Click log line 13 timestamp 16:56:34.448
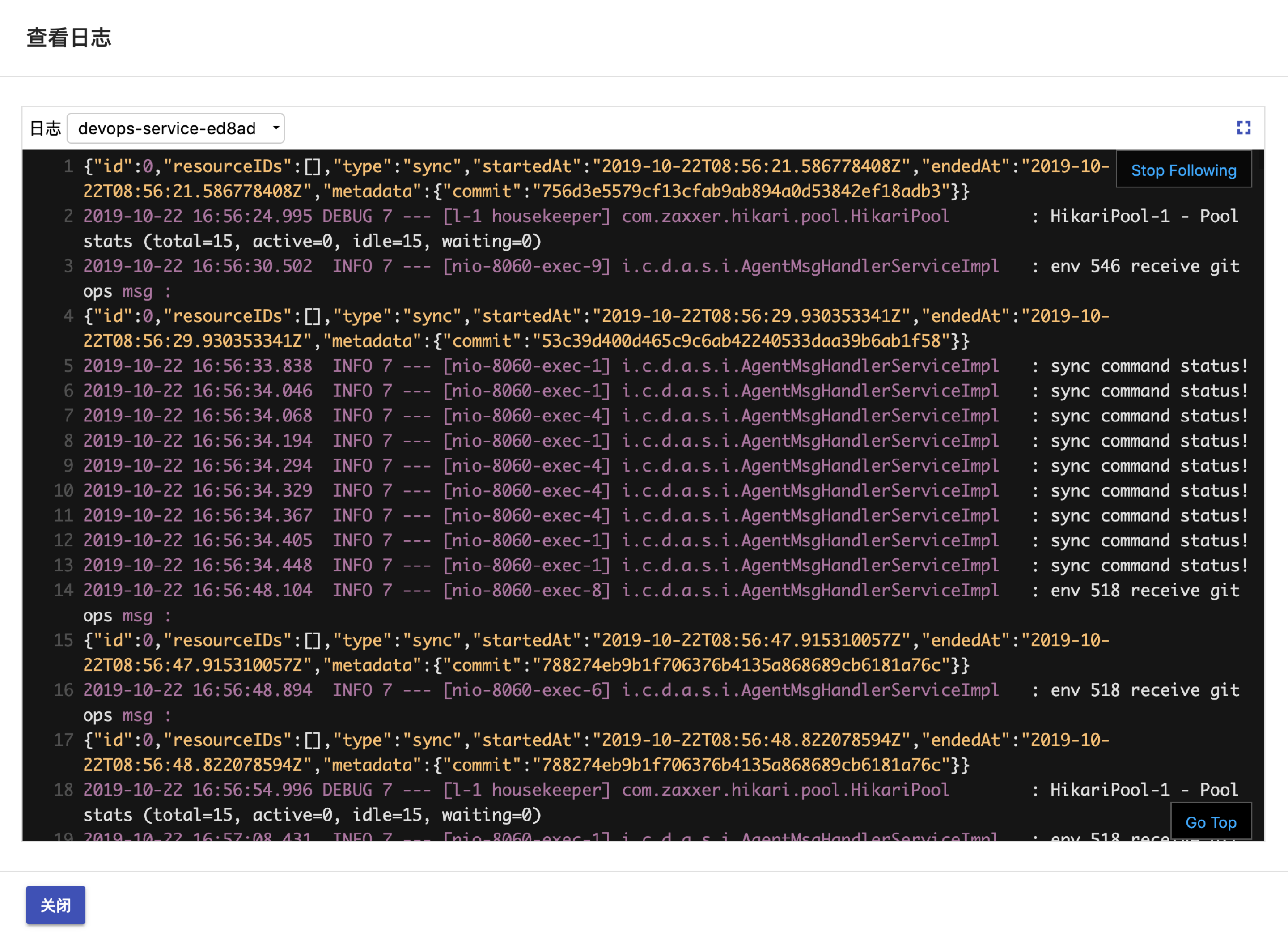Viewport: 1288px width, 936px height. point(252,566)
